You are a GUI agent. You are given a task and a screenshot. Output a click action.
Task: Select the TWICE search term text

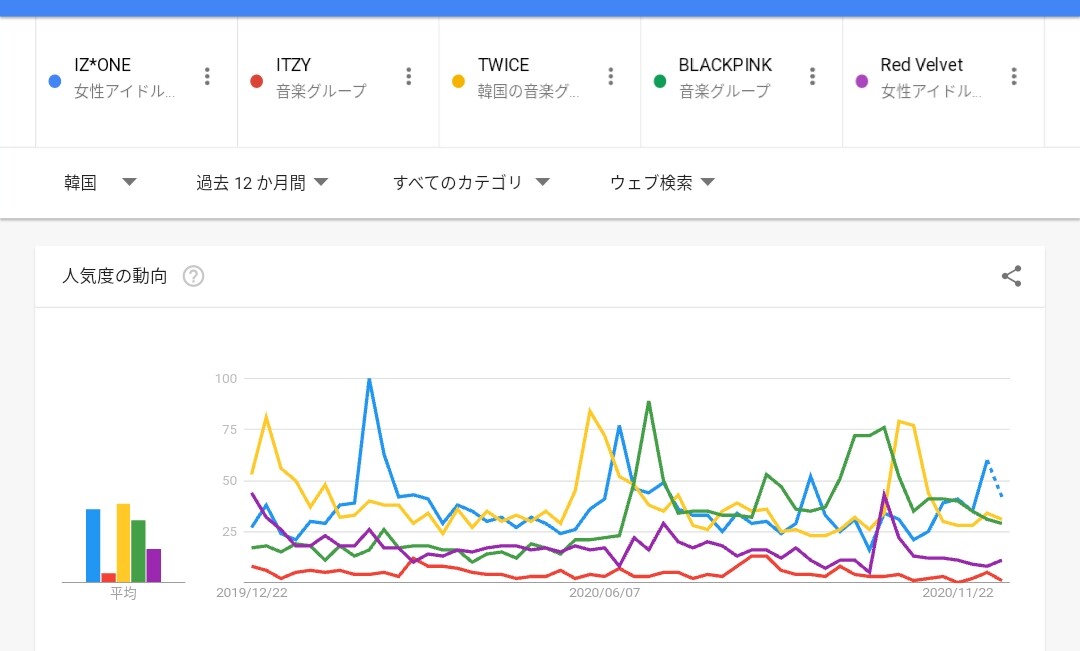coord(504,65)
